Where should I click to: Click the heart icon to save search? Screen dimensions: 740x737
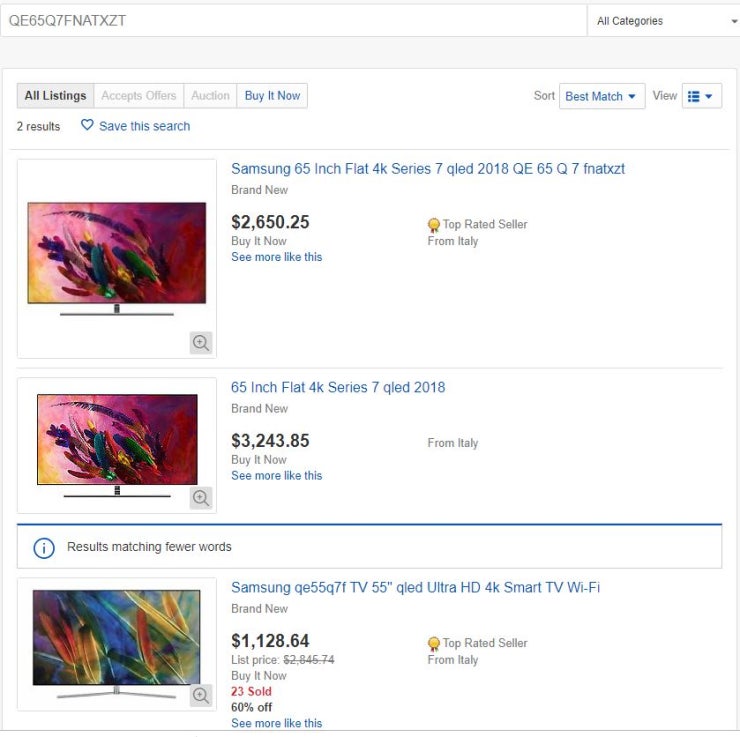click(x=87, y=126)
